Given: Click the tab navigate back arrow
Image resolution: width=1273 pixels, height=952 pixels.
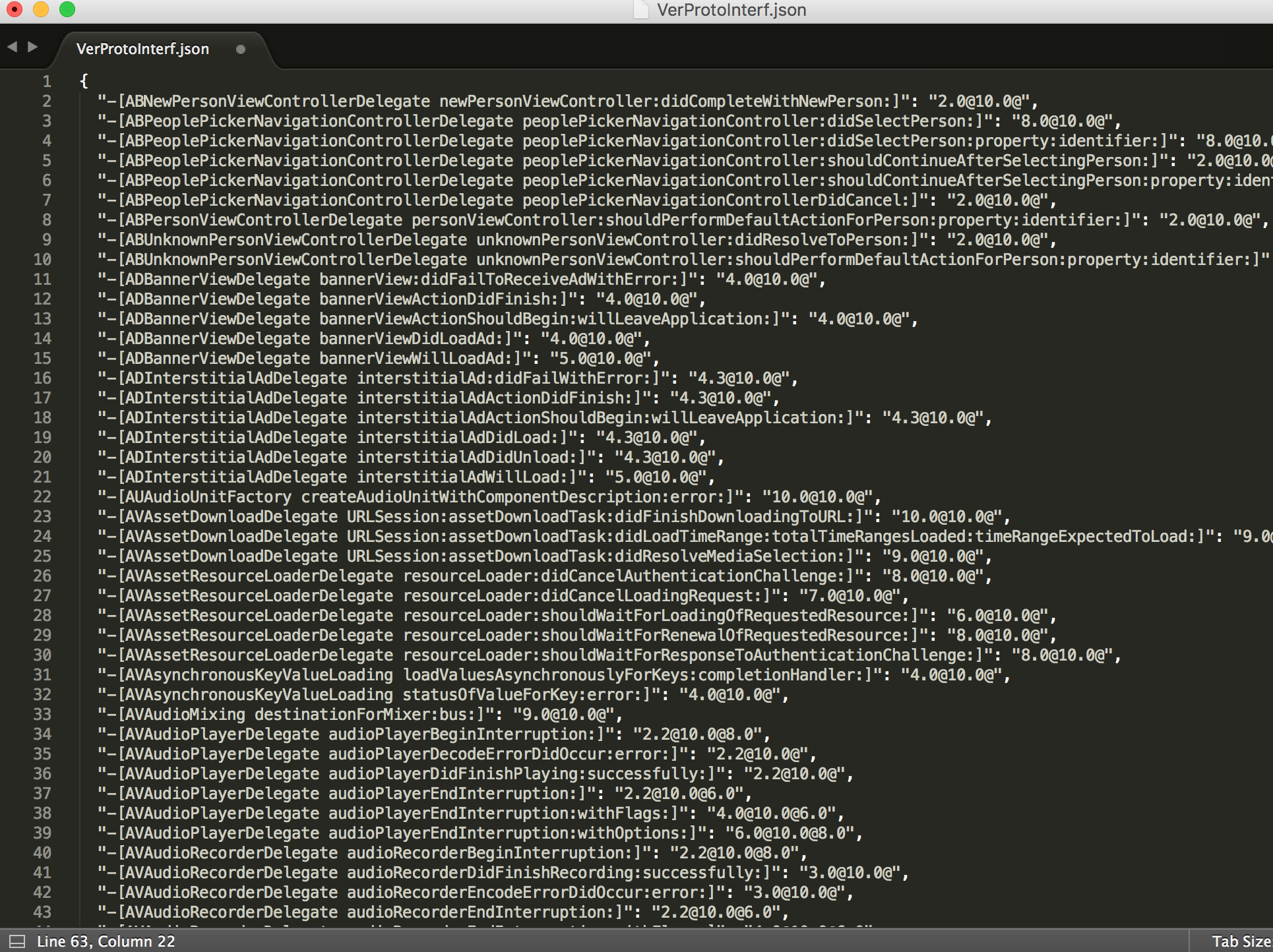Looking at the screenshot, I should tap(12, 47).
